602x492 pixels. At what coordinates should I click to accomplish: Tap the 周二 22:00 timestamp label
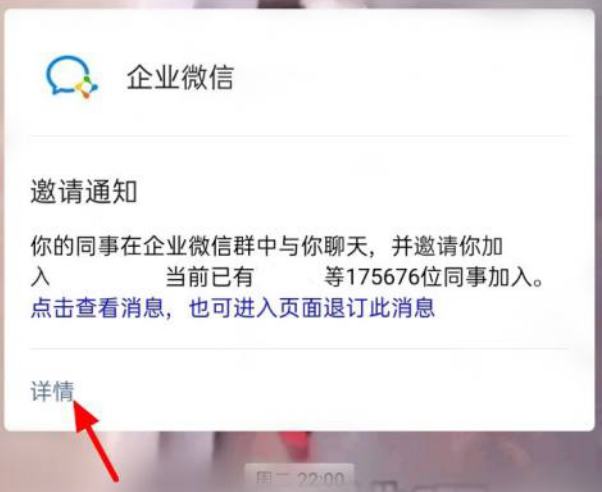pos(300,477)
